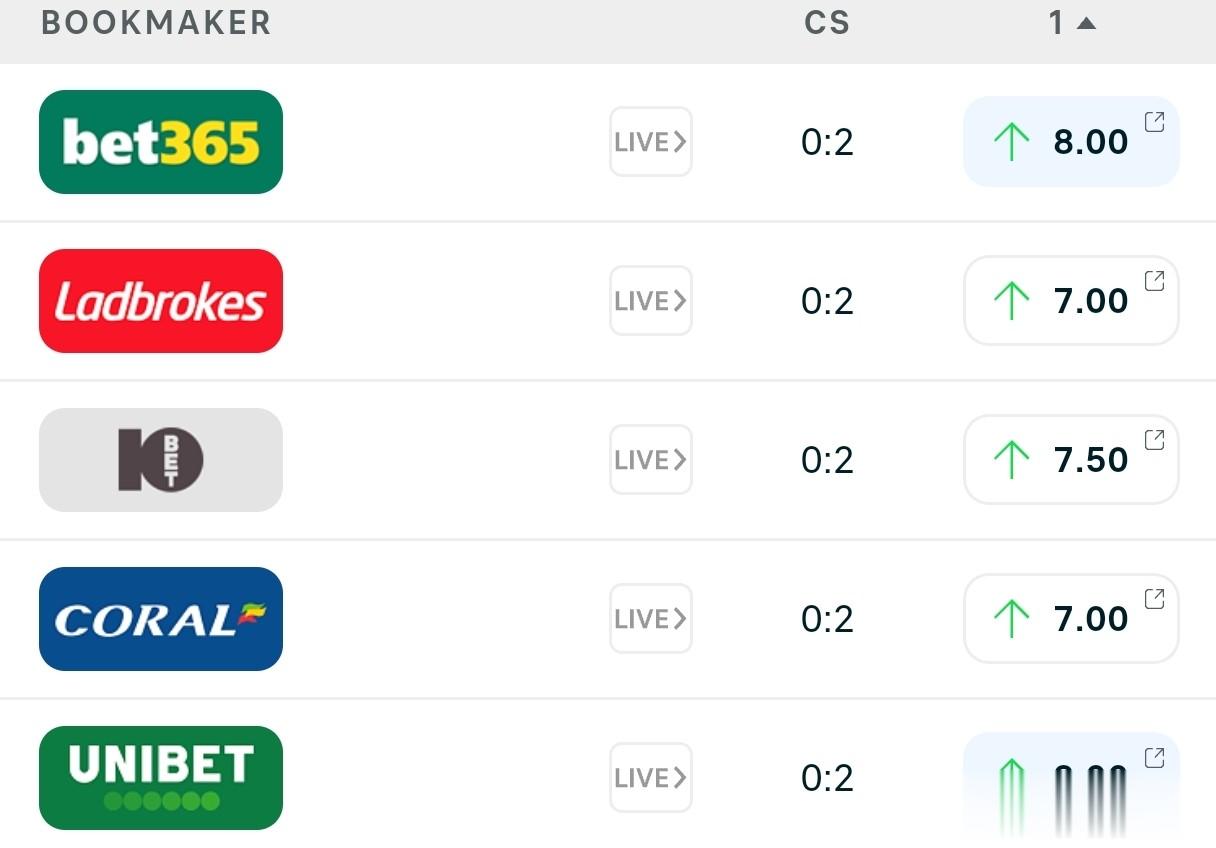This screenshot has width=1216, height=848.
Task: Open the Ladbrokes bookmaker logo
Action: (160, 301)
